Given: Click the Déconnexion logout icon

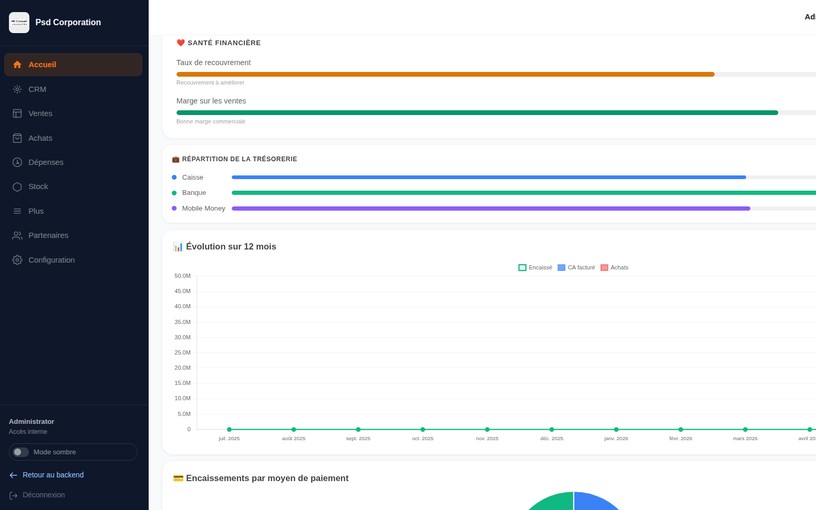Looking at the screenshot, I should pyautogui.click(x=14, y=495).
